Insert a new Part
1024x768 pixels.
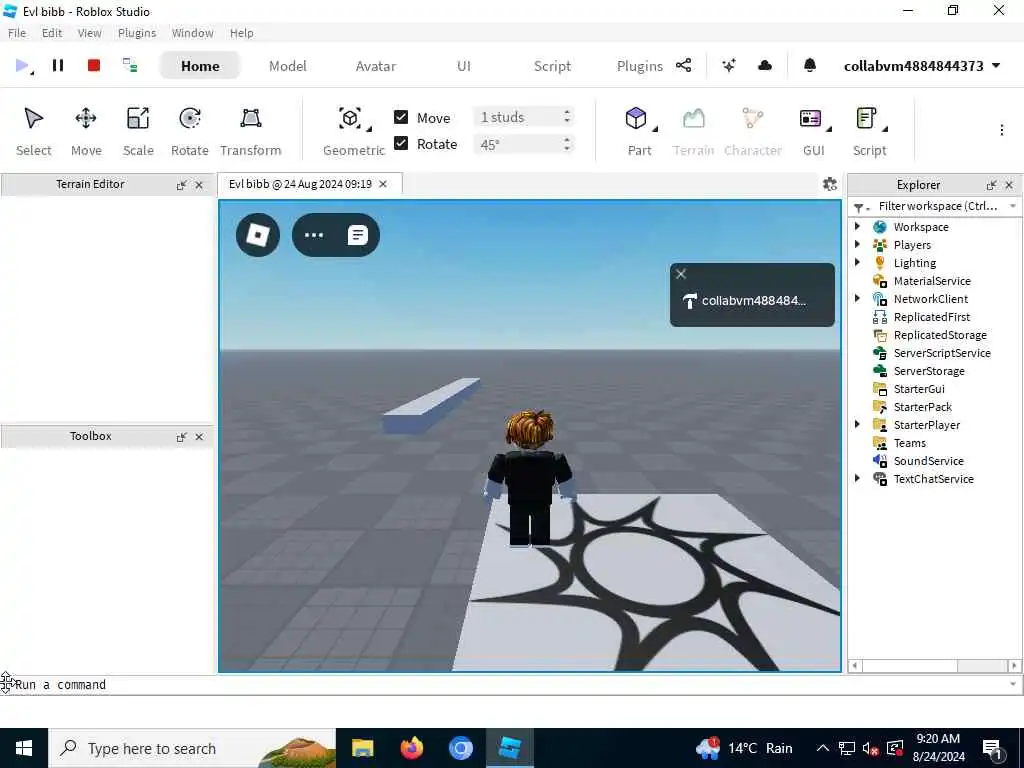[639, 131]
